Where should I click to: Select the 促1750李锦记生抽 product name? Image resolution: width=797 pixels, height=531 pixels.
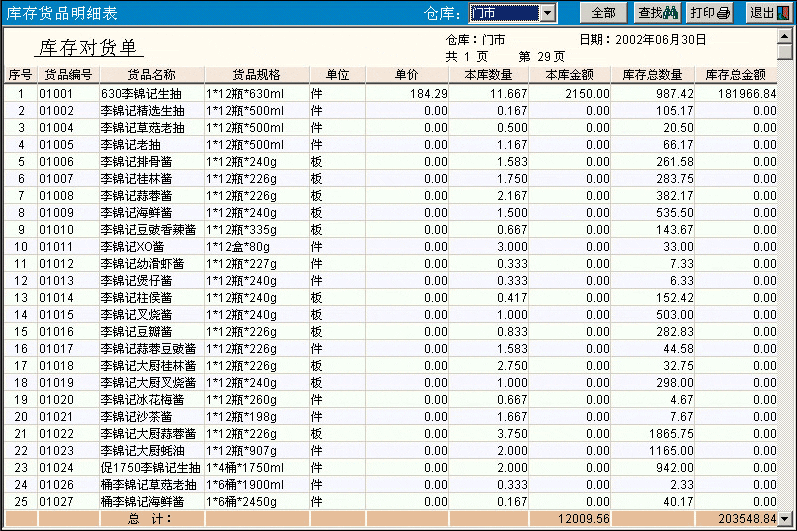(x=150, y=467)
